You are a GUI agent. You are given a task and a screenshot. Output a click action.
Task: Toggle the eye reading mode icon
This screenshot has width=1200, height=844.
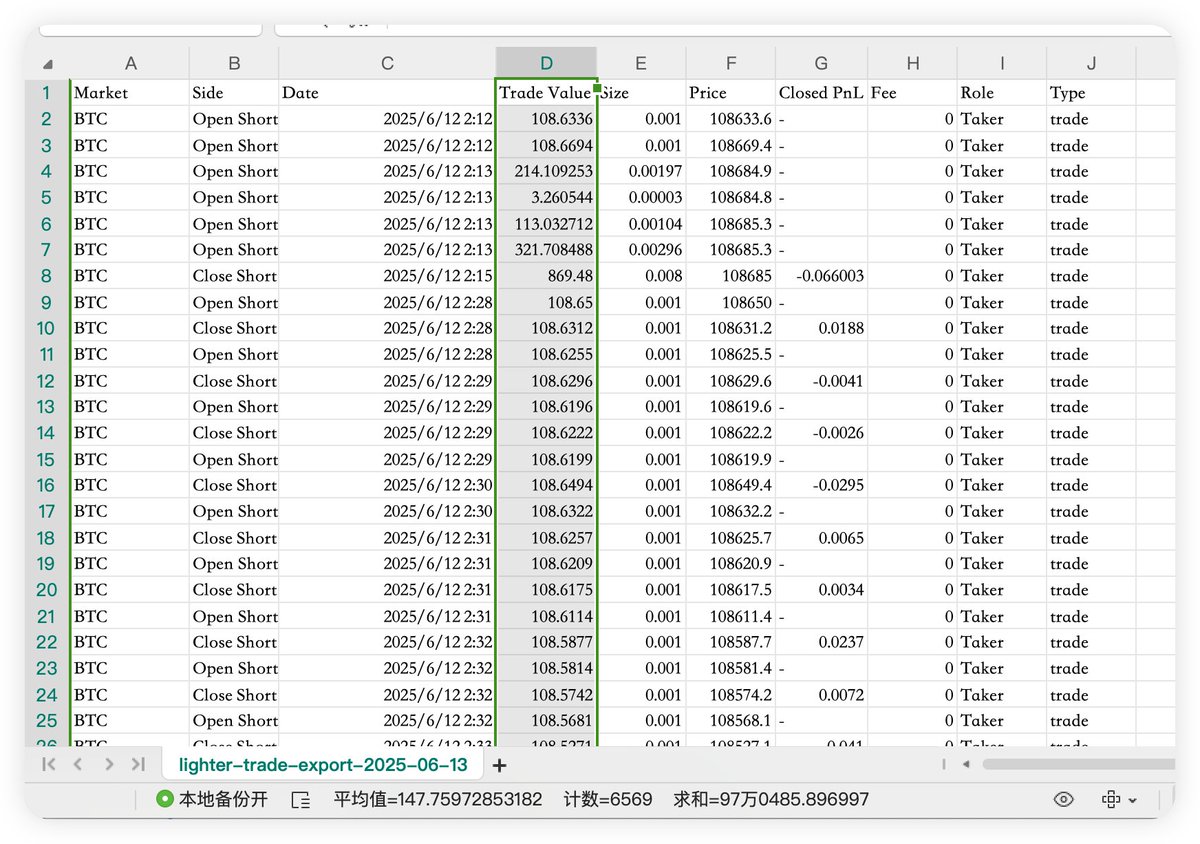tap(1064, 800)
